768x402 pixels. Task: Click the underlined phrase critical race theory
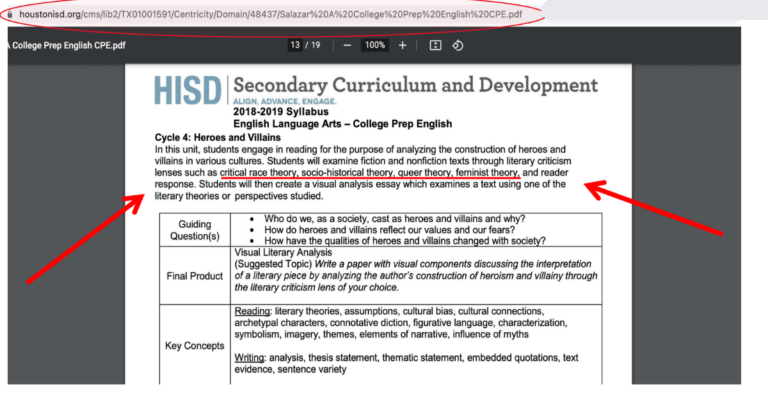click(262, 172)
